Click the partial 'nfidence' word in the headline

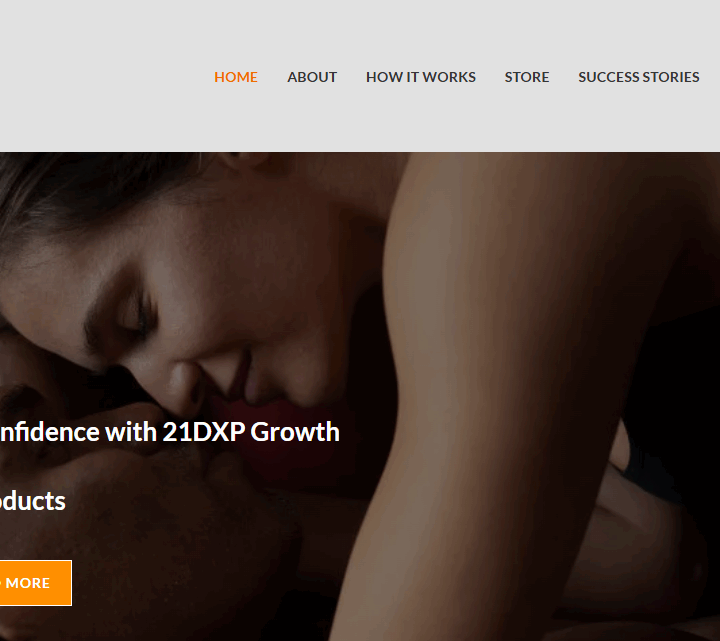[50, 432]
